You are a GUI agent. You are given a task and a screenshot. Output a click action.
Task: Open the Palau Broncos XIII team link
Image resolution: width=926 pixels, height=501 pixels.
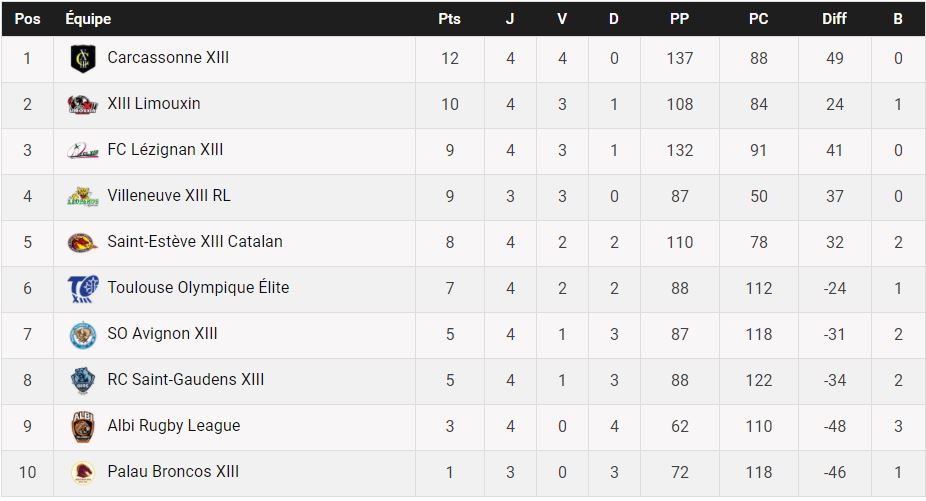coord(173,472)
